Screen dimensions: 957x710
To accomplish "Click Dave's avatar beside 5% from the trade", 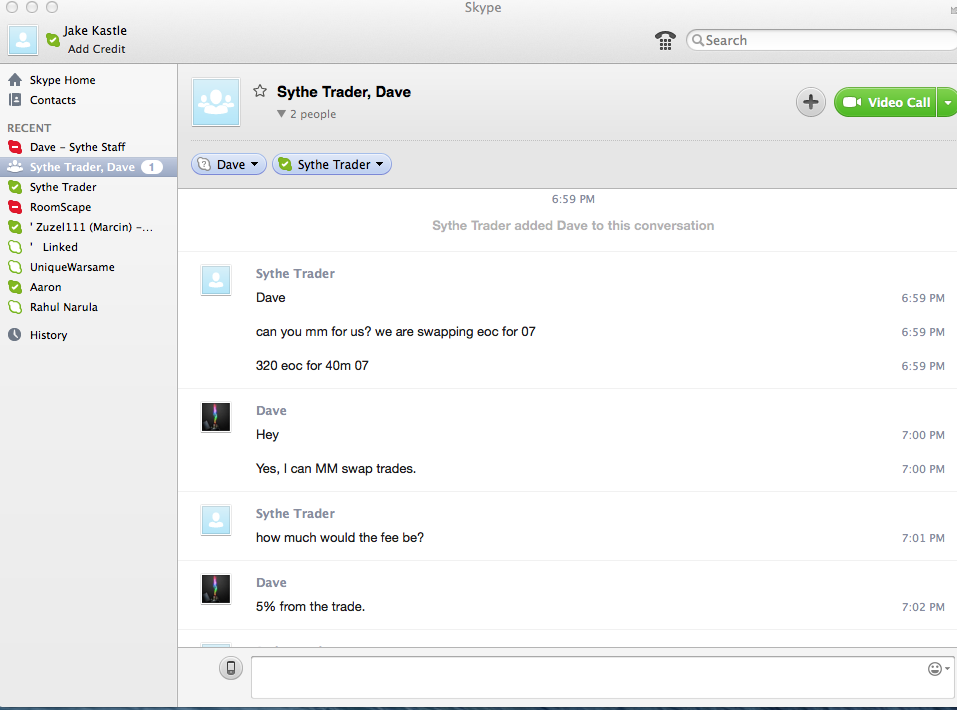I will pyautogui.click(x=216, y=589).
